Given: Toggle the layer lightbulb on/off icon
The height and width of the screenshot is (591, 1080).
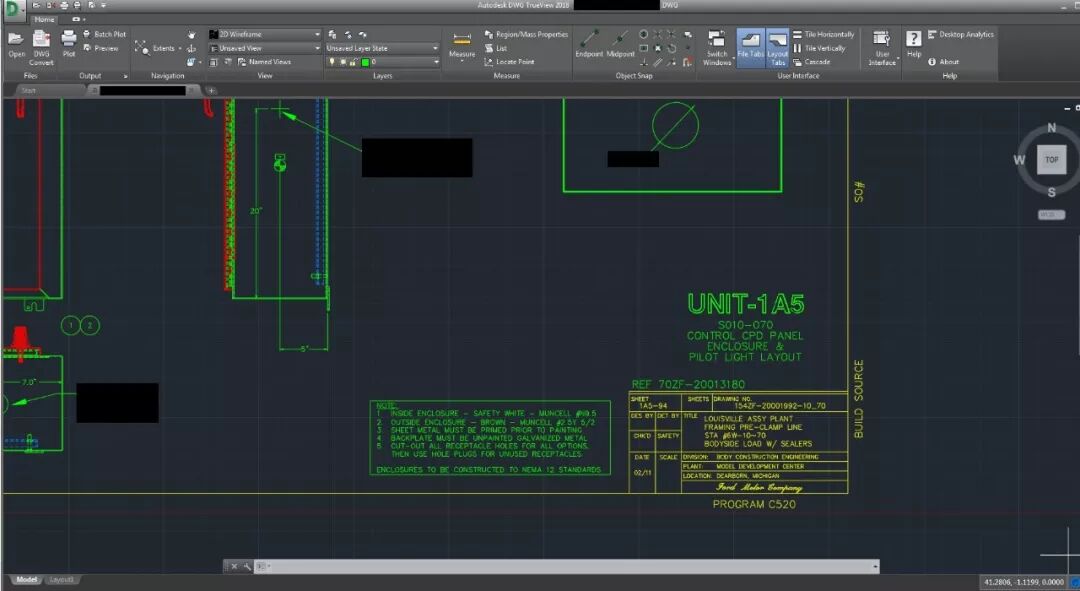Looking at the screenshot, I should coord(333,62).
